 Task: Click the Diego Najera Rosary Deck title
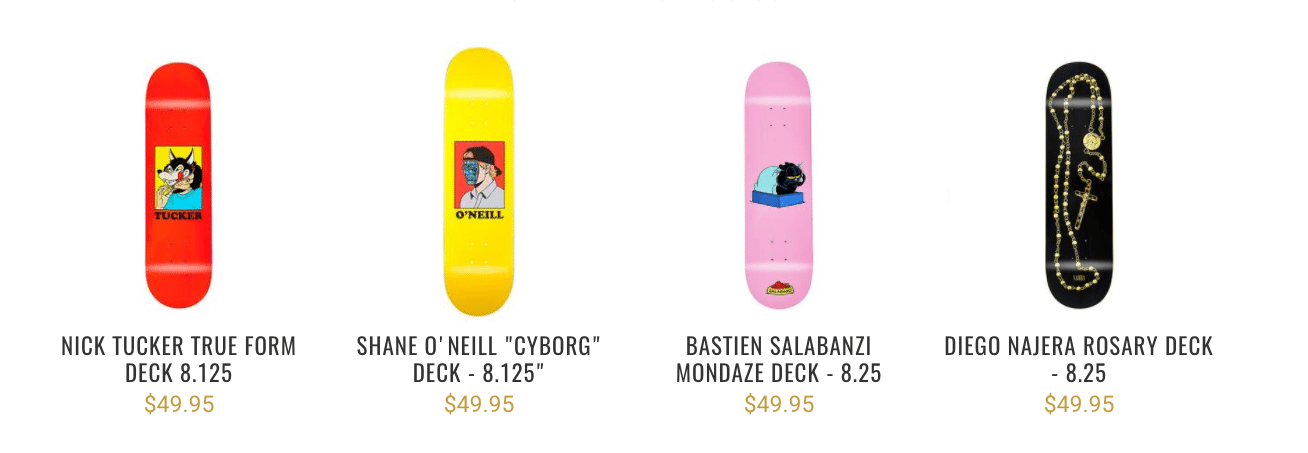[1079, 360]
